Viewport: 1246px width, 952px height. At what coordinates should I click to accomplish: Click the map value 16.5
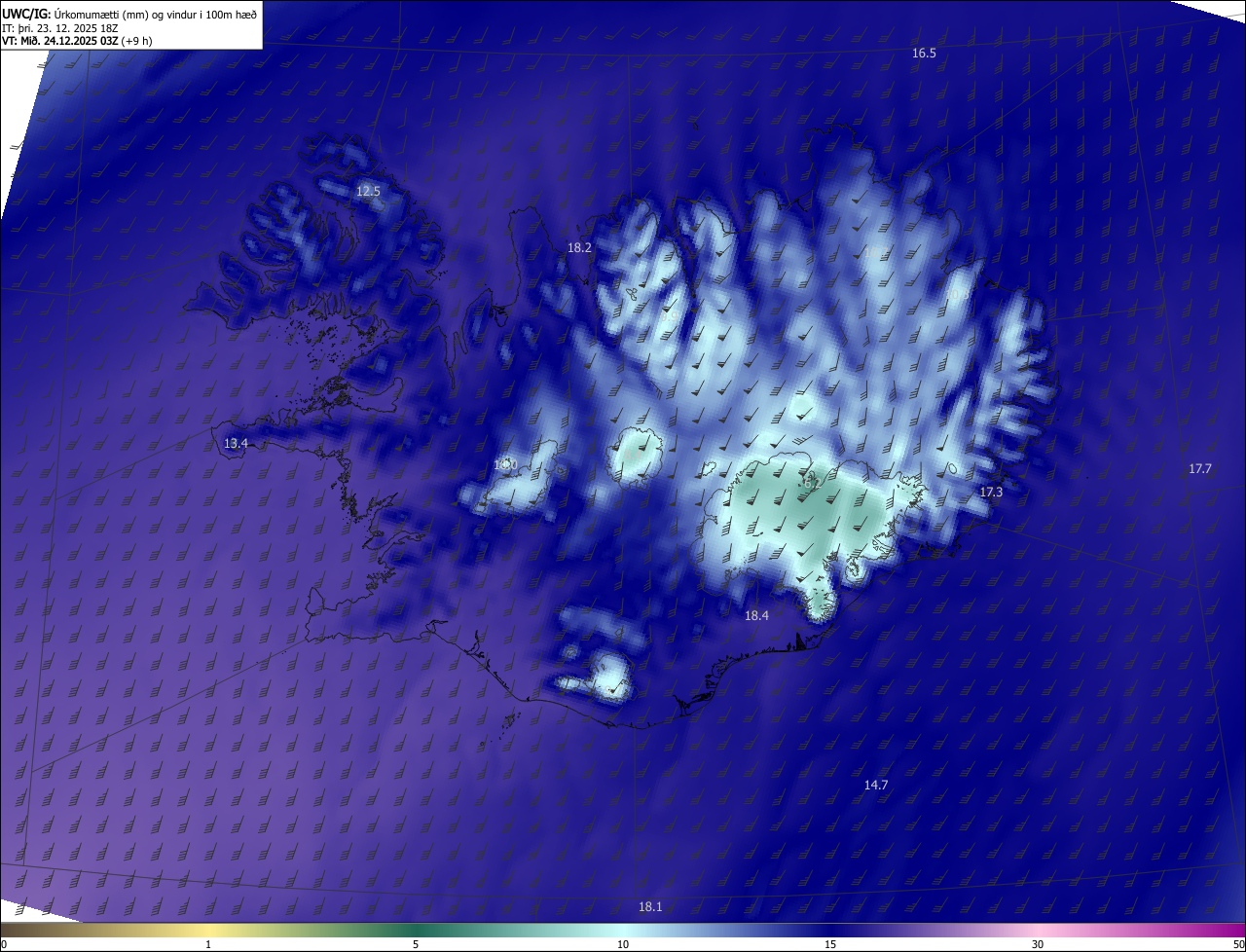[924, 54]
